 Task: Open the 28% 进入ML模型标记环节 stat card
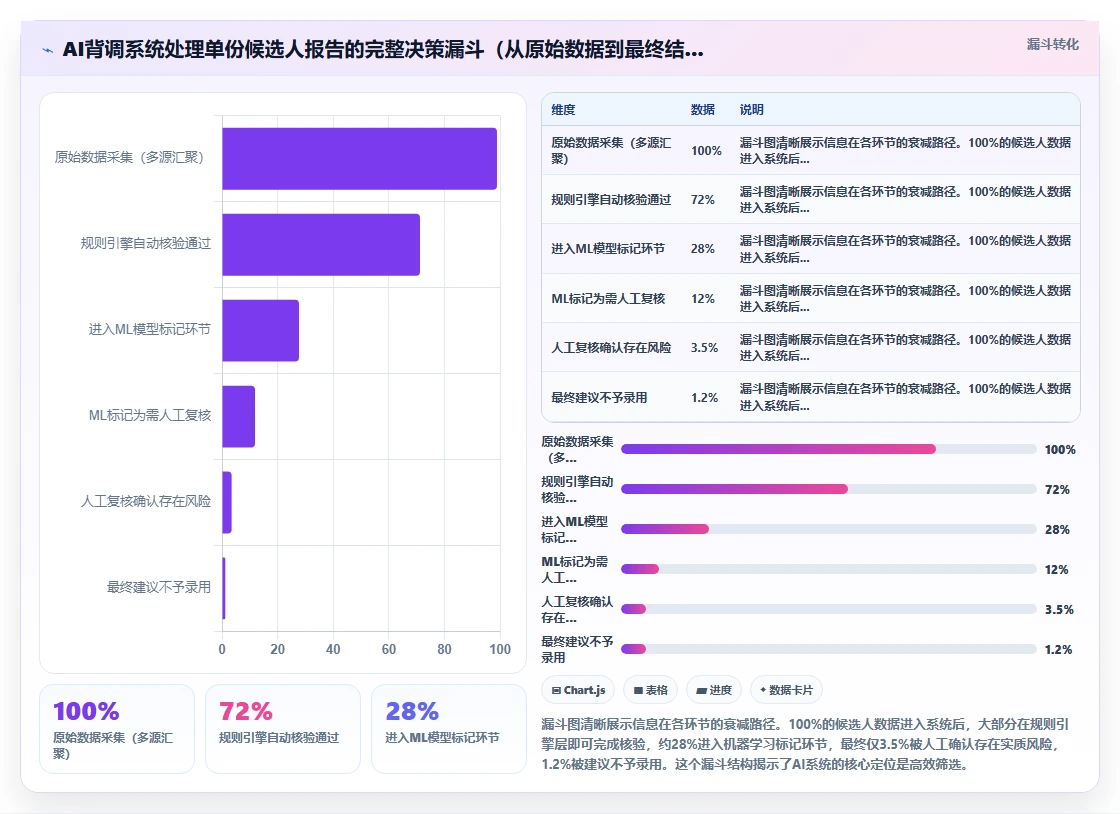pos(449,729)
